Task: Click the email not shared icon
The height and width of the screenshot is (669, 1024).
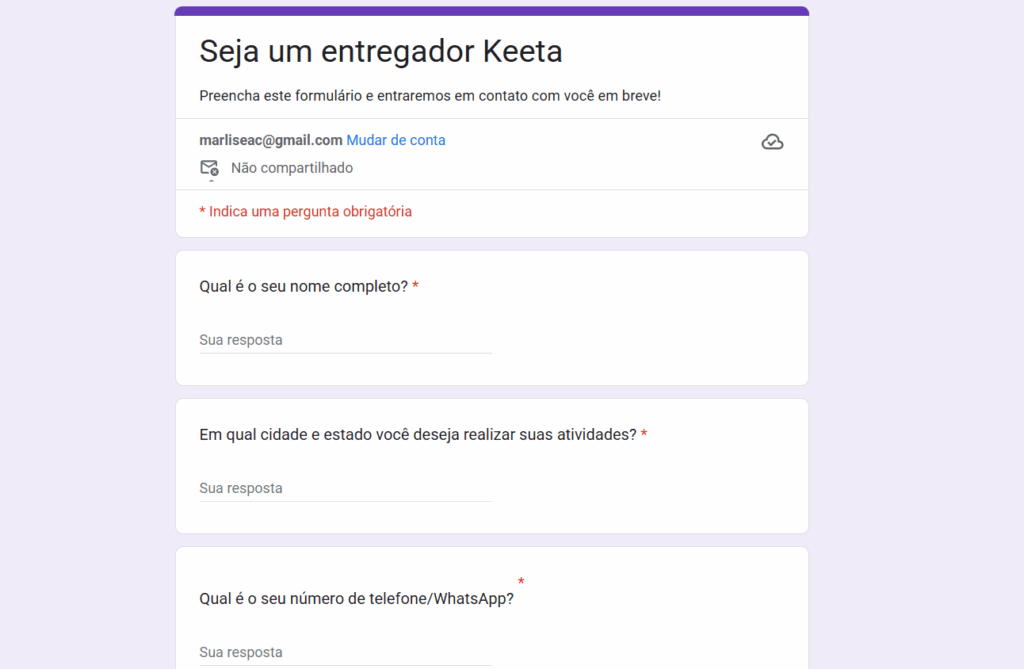Action: 209,169
